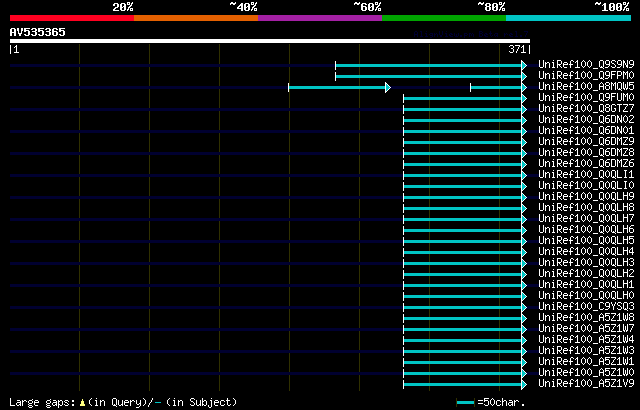Open the UniRef100_Q0QLH3 entry
The width and height of the screenshot is (640, 410).
pyautogui.click(x=586, y=262)
